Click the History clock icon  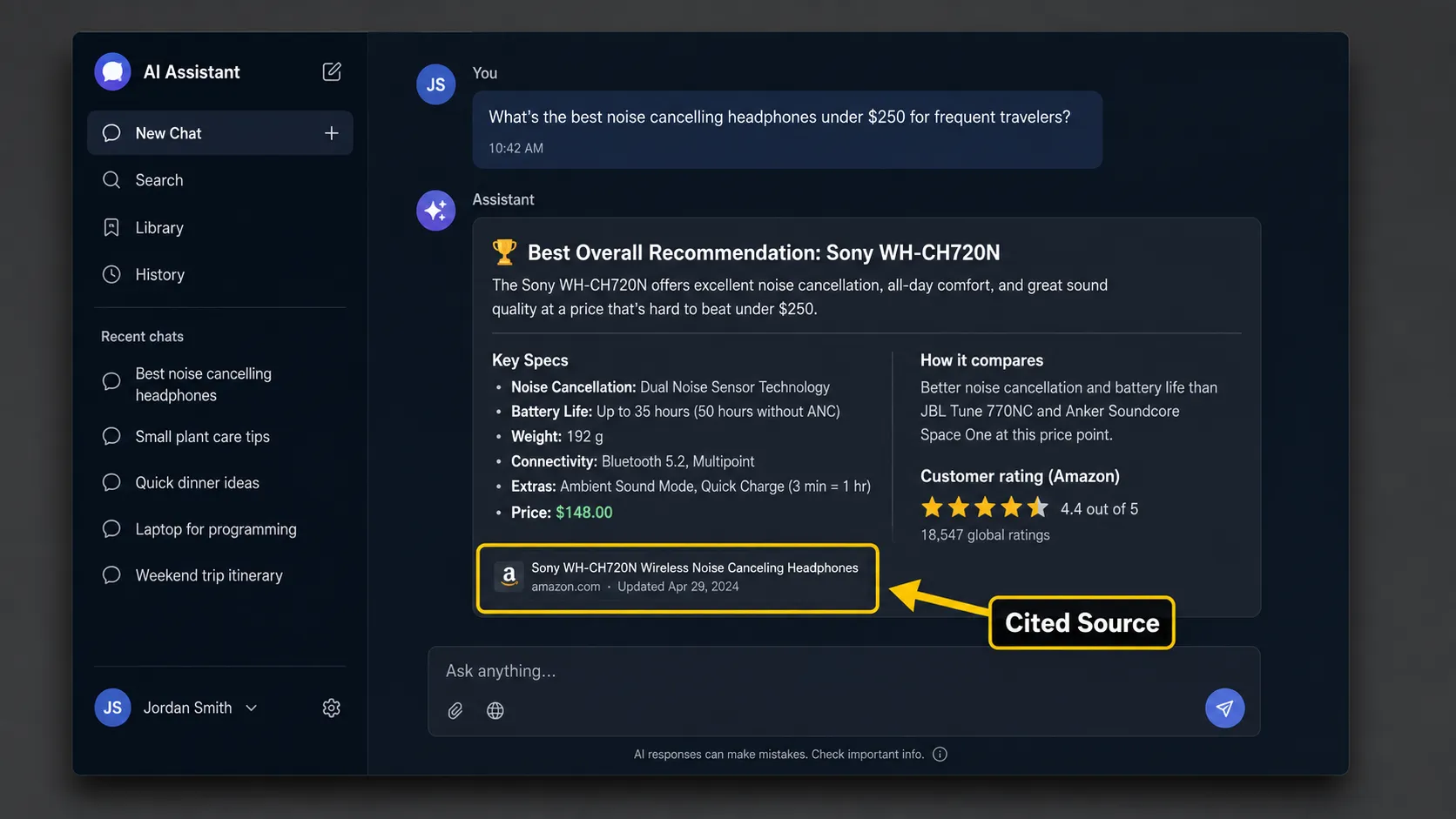(x=111, y=274)
